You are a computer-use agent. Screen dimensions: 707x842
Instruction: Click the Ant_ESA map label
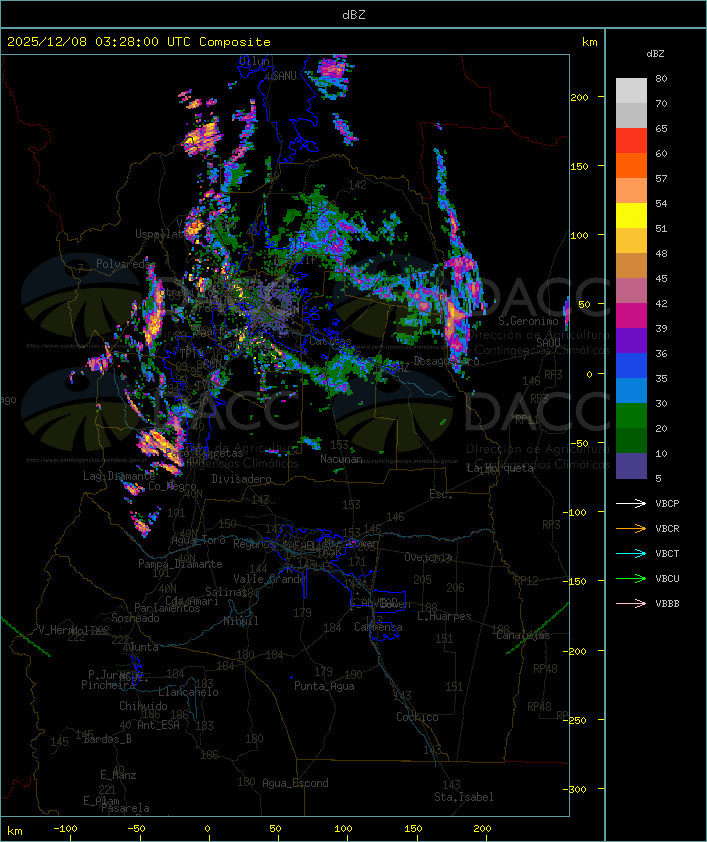point(158,725)
